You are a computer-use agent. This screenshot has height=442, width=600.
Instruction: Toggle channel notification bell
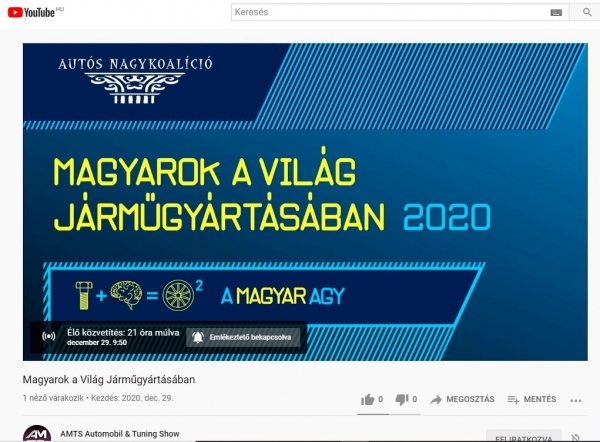pyautogui.click(x=576, y=437)
